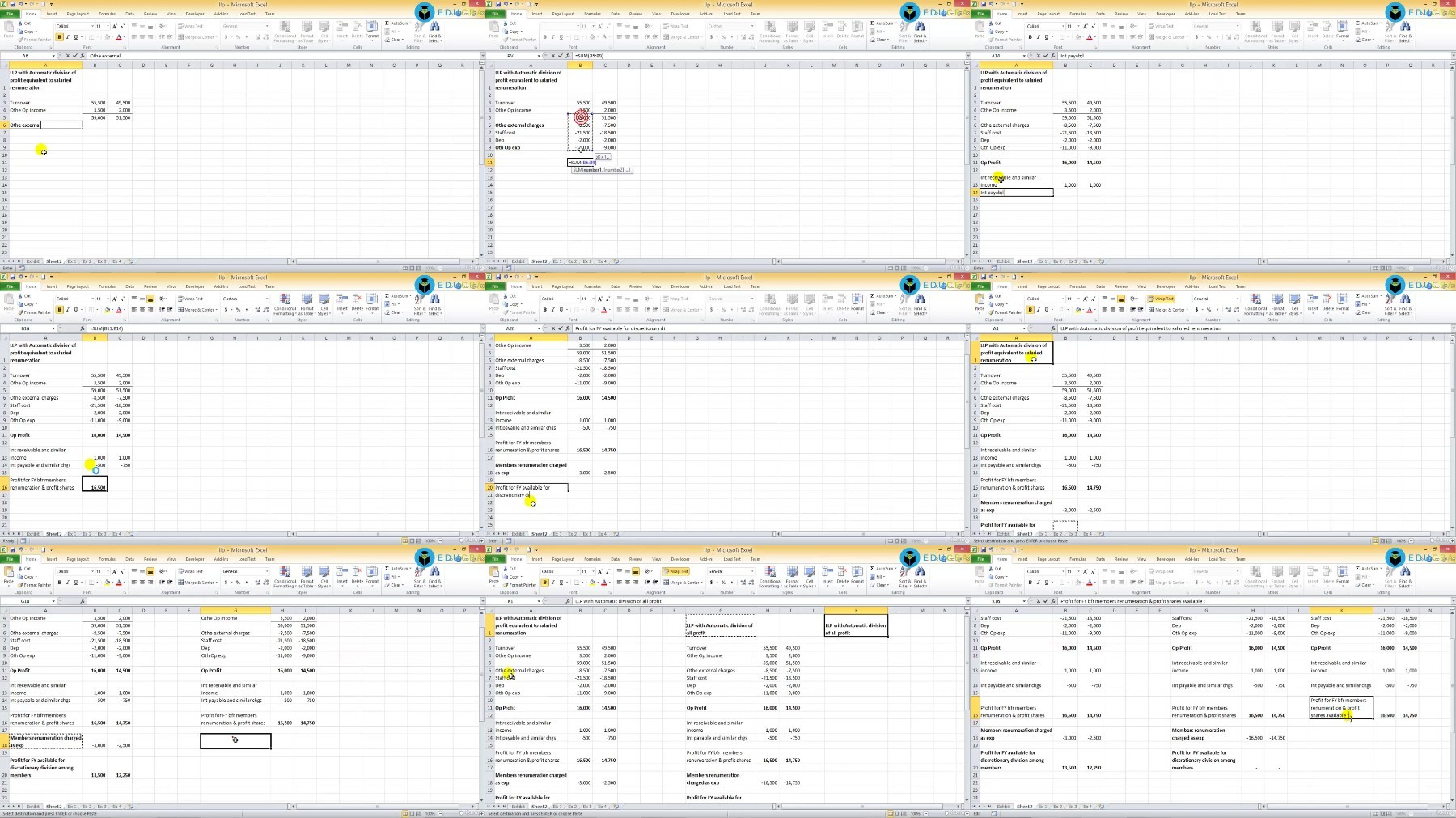This screenshot has width=1456, height=818.
Task: Click Fill in the window with Name Box A6
Action: coord(392,32)
